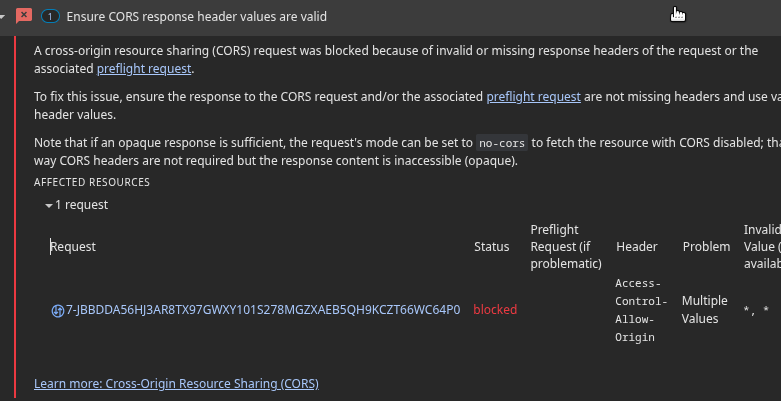Image resolution: width=781 pixels, height=401 pixels.
Task: Click the issue count badge showing 1
Action: pos(49,17)
